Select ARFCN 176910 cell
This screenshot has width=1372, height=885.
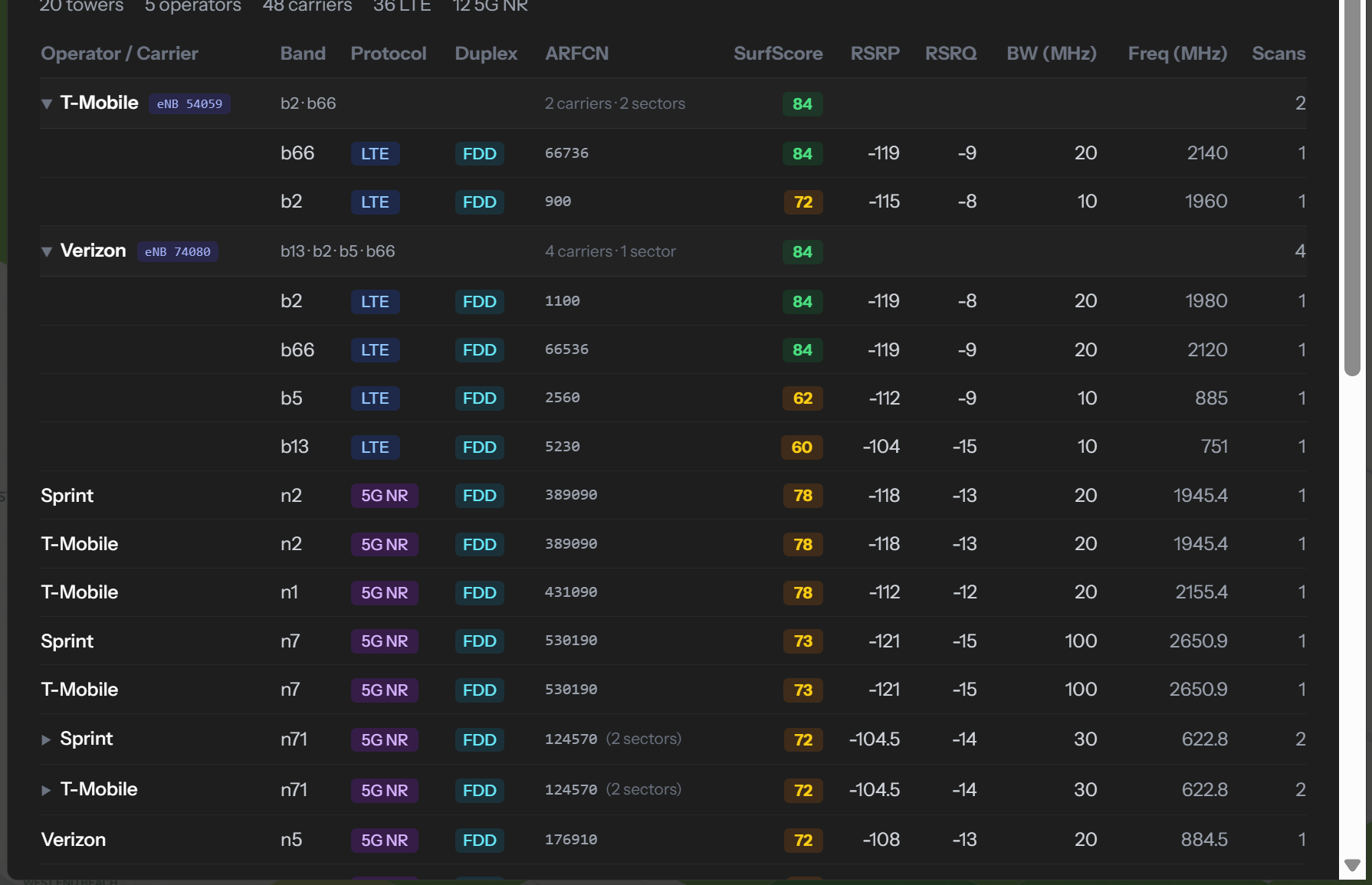coord(571,840)
